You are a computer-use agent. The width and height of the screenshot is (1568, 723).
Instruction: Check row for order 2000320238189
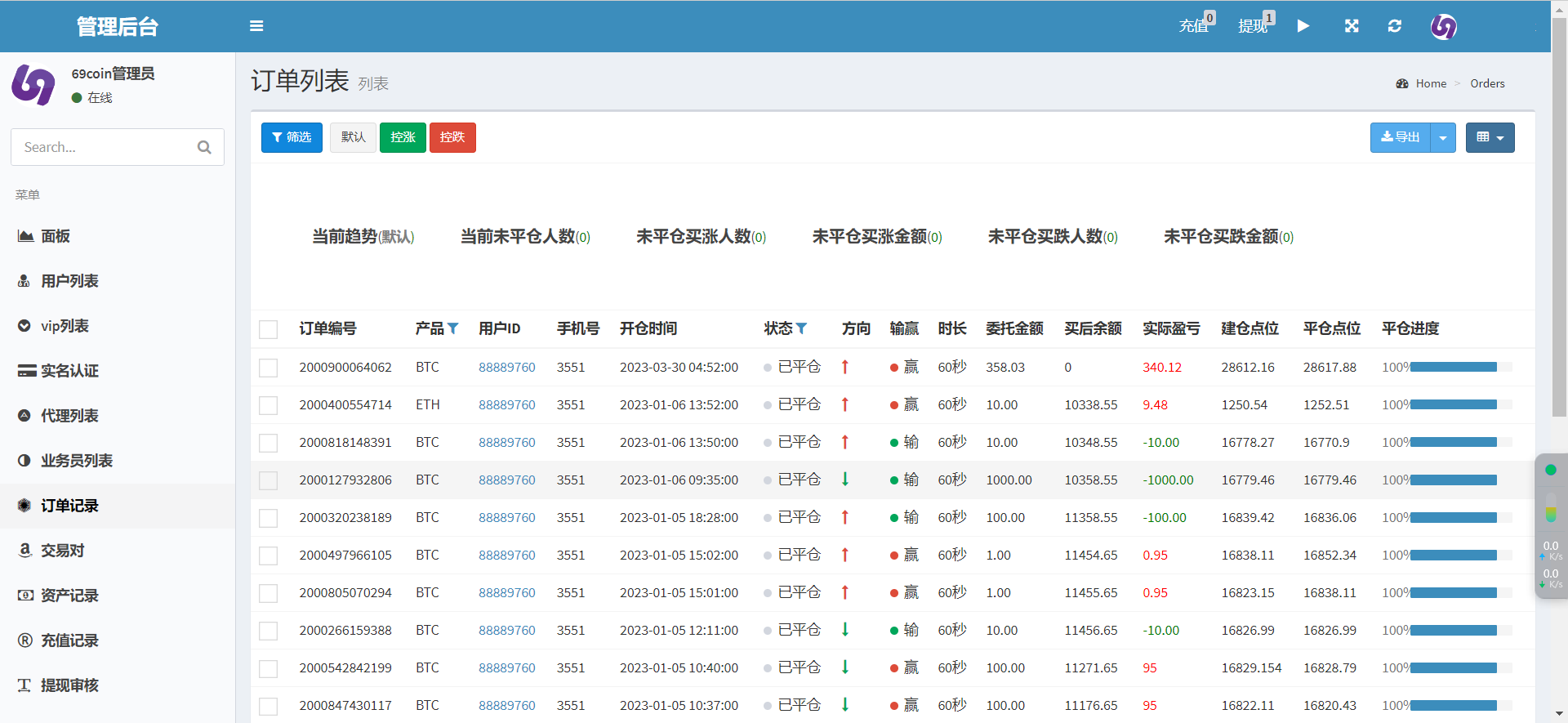point(268,518)
